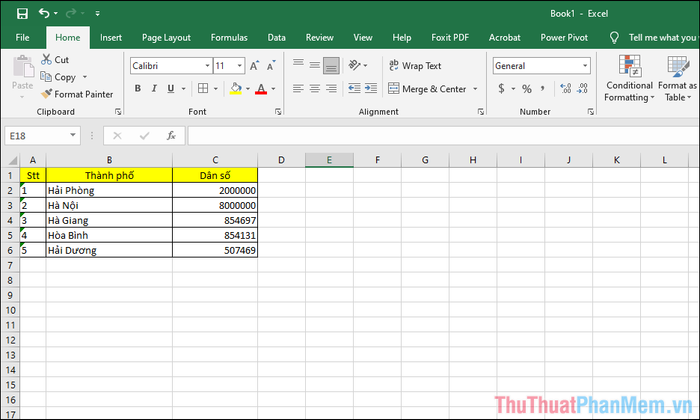
Task: Open Number format dialog launcher
Action: coord(591,112)
